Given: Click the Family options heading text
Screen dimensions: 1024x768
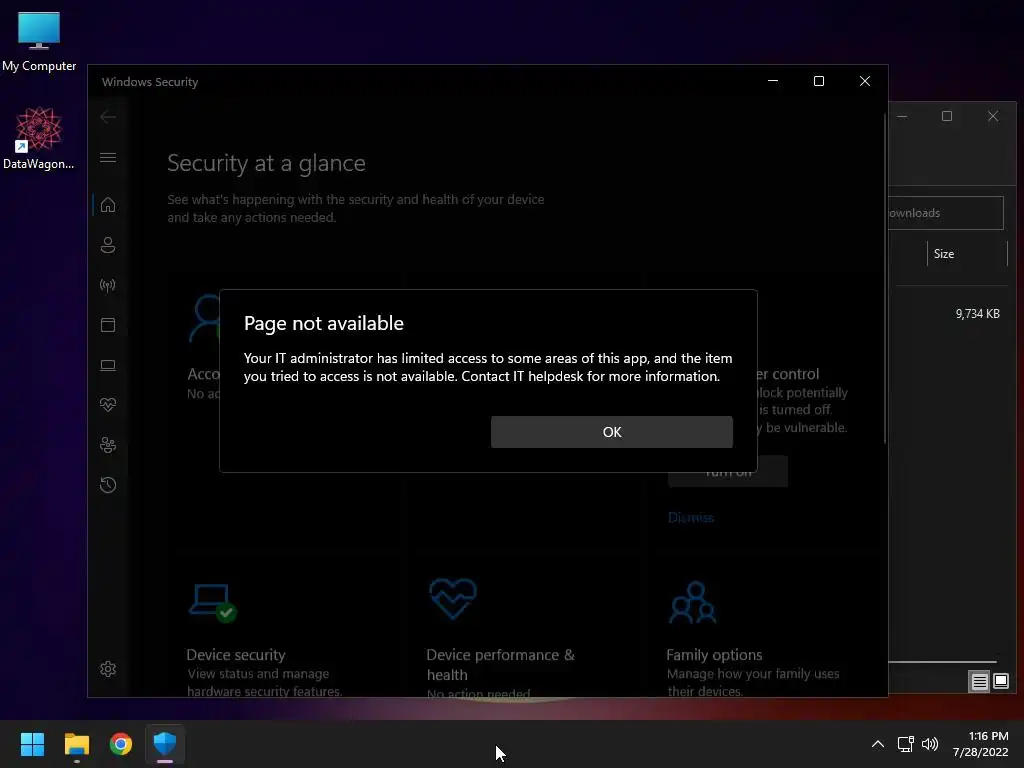Looking at the screenshot, I should [x=714, y=654].
